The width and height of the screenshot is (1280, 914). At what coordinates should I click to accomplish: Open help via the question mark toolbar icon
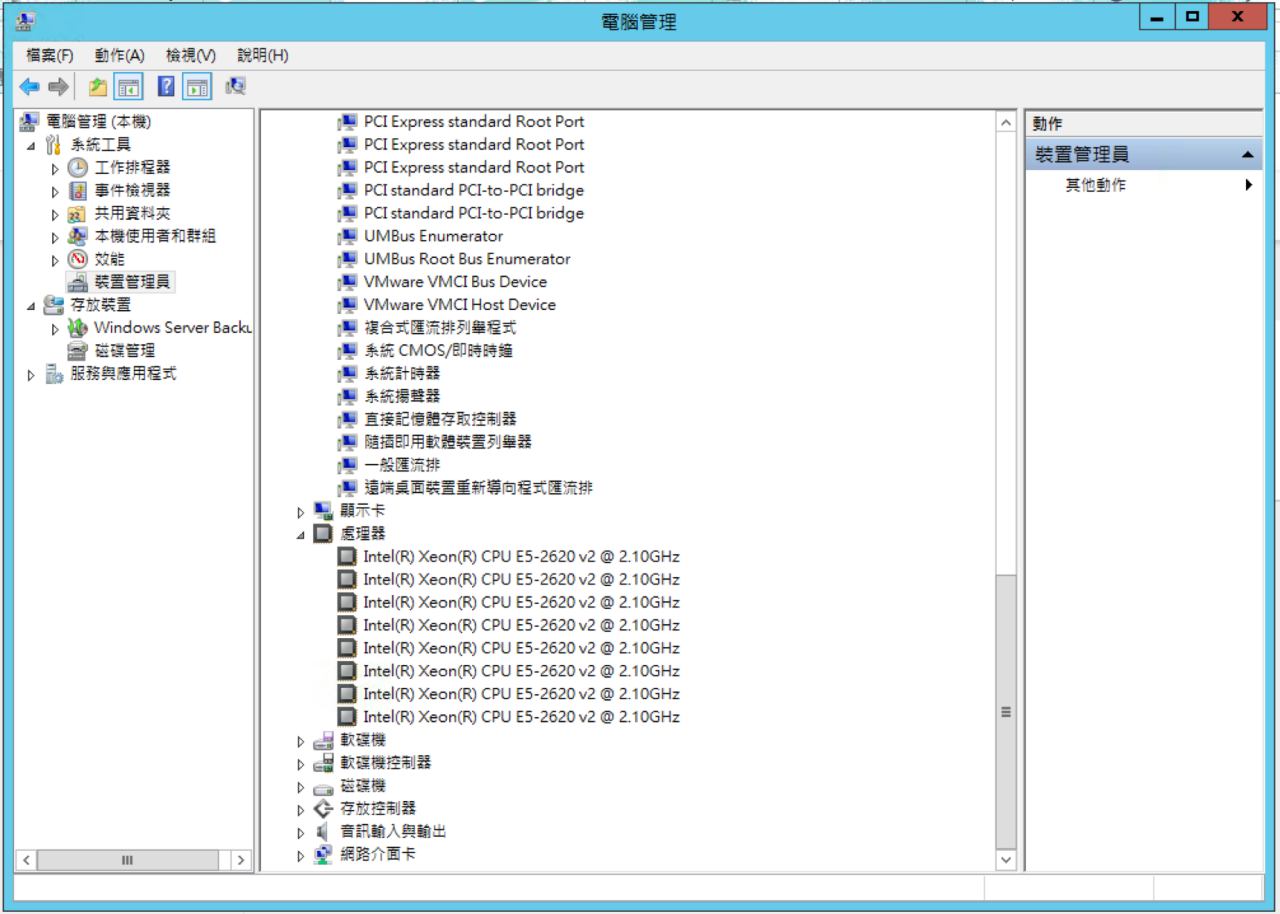[x=167, y=88]
